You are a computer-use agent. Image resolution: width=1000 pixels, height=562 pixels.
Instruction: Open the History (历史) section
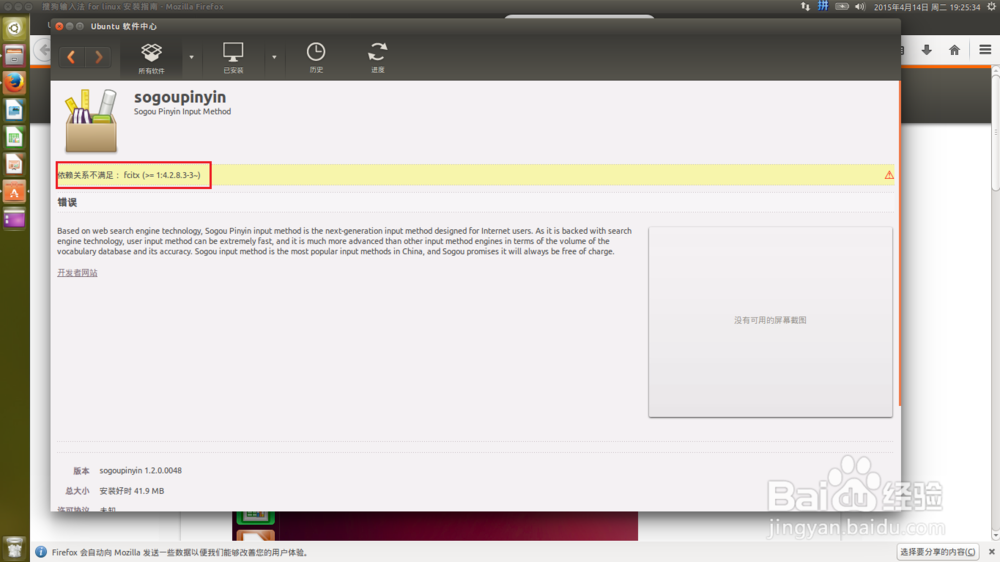click(x=316, y=57)
